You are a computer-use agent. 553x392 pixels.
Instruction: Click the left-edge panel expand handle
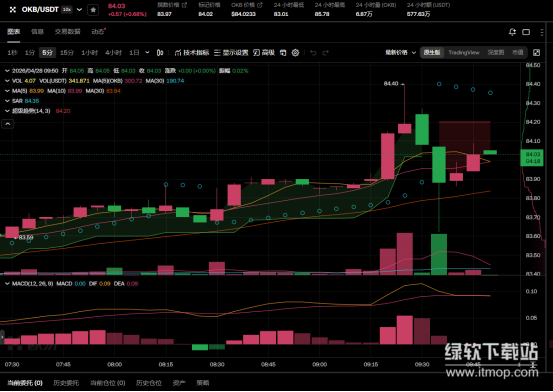pyautogui.click(x=2, y=337)
